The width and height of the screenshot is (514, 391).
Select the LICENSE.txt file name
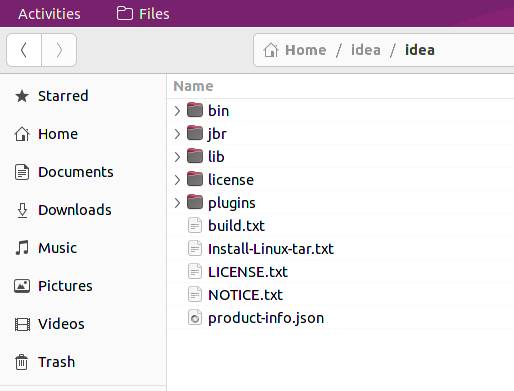248,272
